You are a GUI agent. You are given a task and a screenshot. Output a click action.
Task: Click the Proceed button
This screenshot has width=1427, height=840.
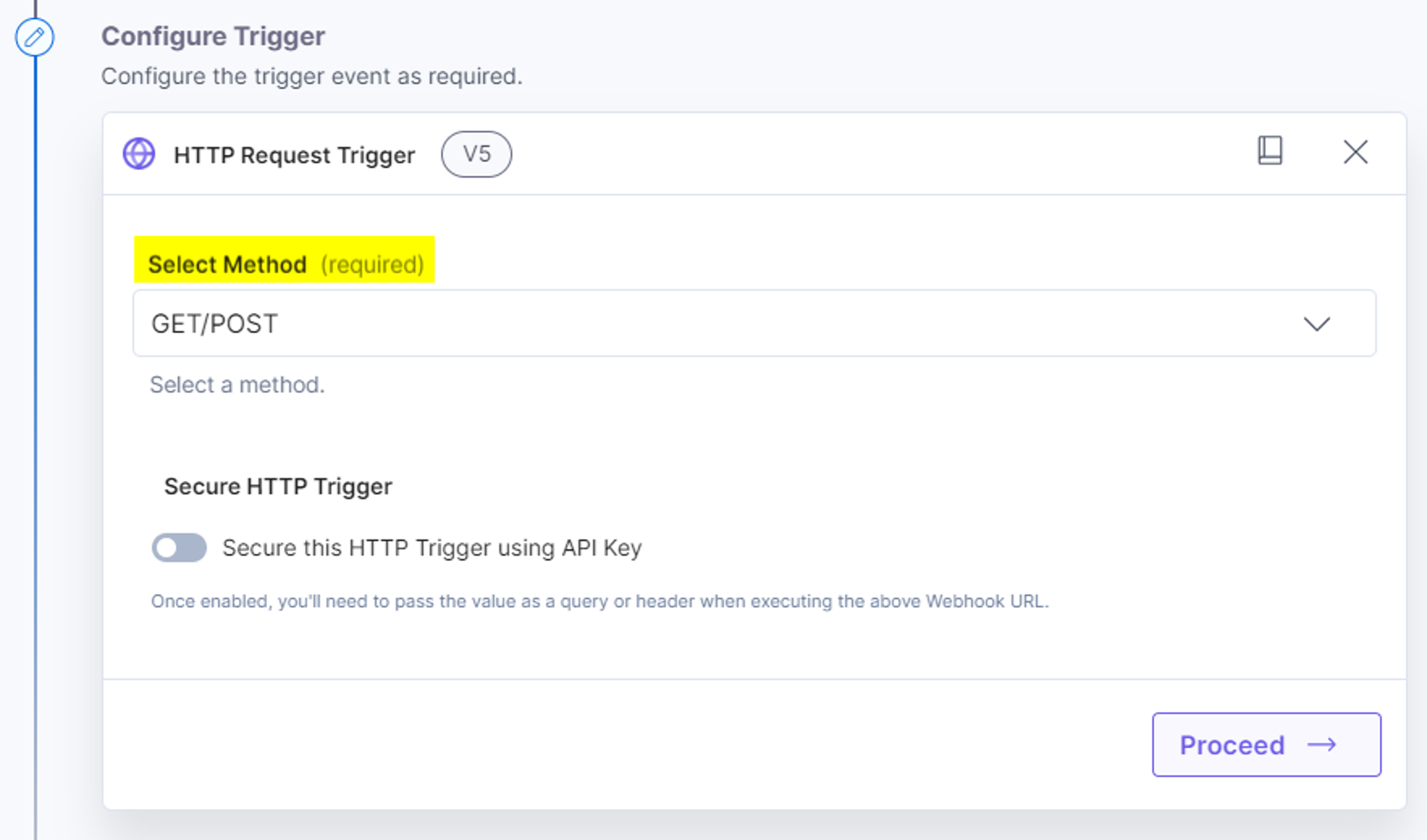tap(1267, 745)
